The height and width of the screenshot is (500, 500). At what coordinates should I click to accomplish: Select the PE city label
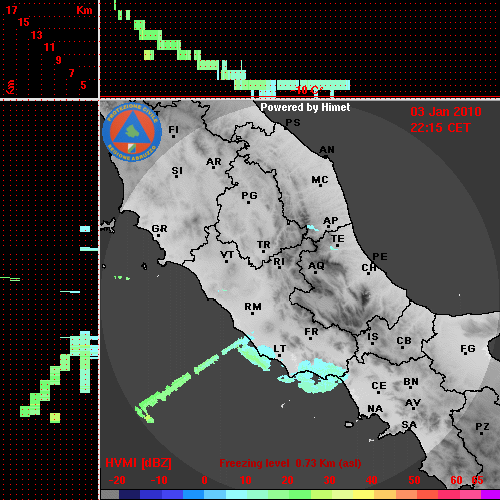380,257
